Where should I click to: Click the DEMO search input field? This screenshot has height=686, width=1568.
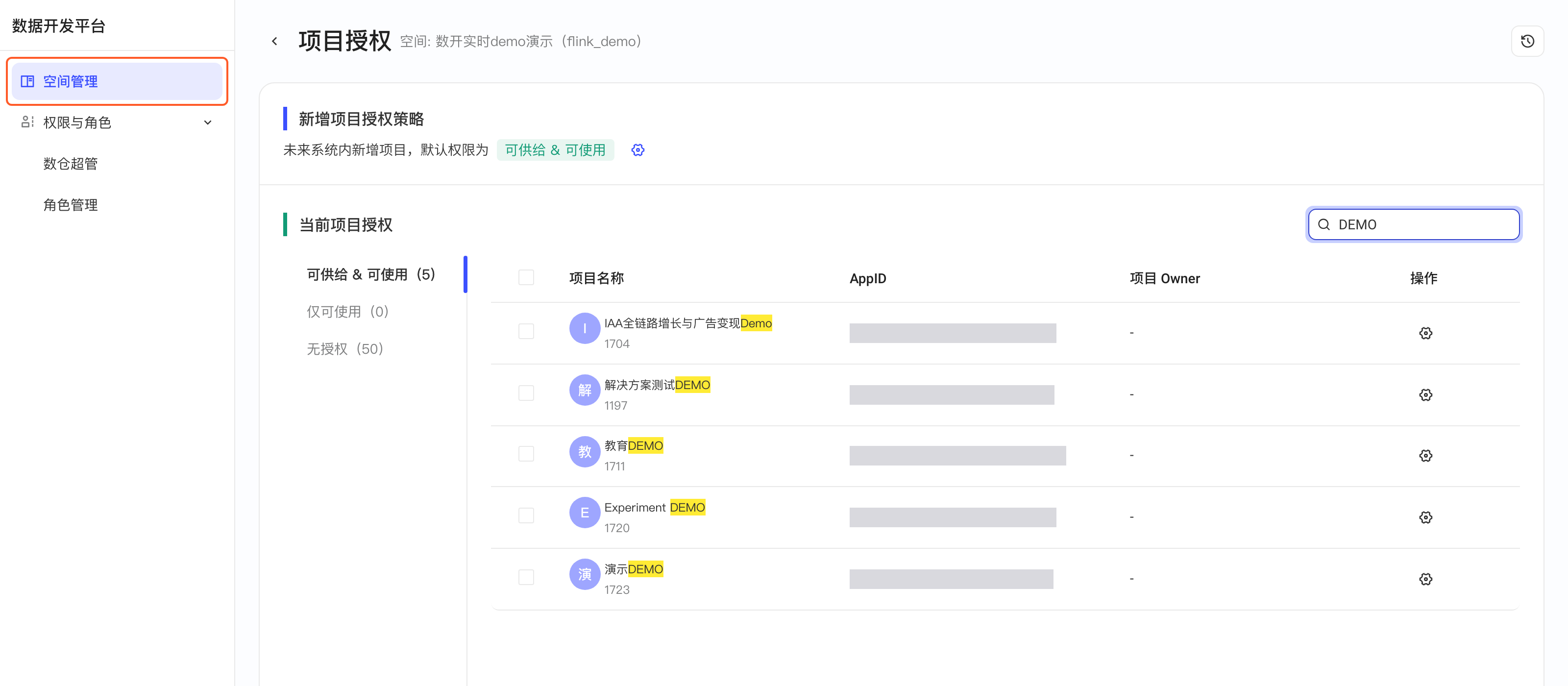click(1413, 224)
